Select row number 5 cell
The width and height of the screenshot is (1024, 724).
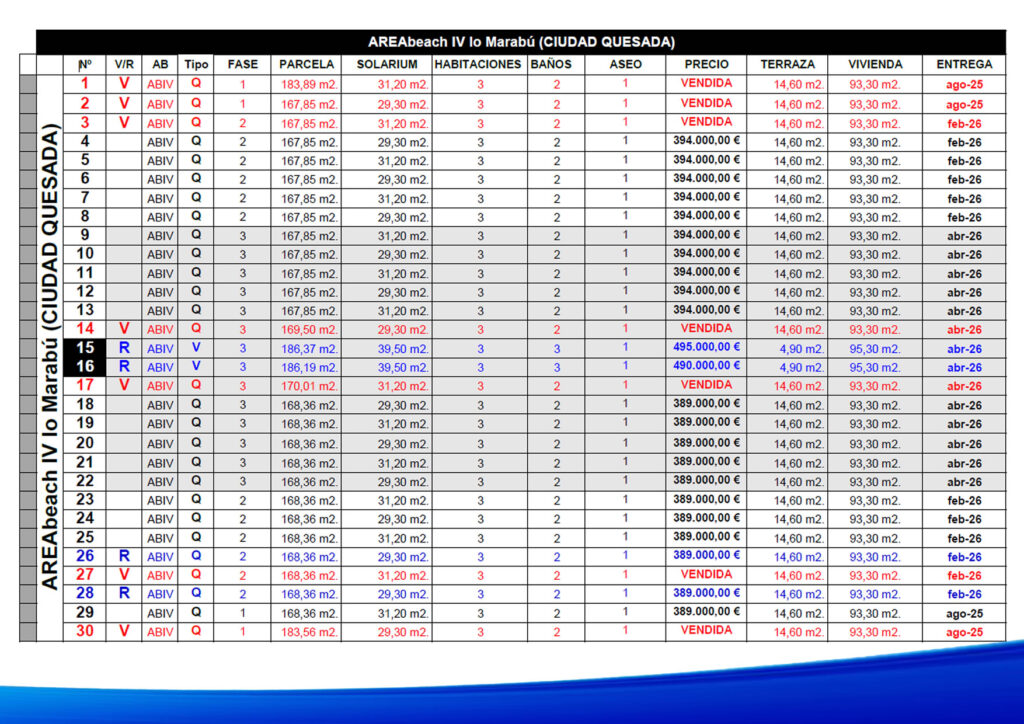84,160
